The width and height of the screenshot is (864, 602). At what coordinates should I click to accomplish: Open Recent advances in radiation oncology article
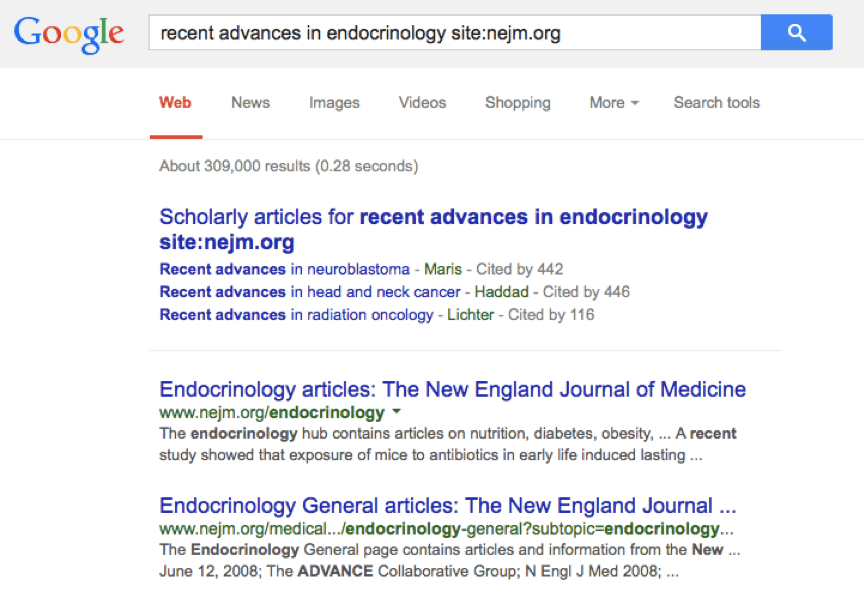(296, 314)
